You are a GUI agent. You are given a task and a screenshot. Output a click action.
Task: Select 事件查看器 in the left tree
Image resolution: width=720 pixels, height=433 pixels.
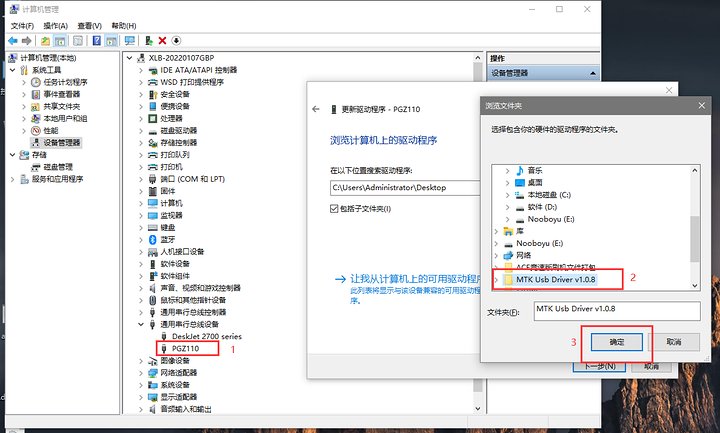(x=62, y=94)
